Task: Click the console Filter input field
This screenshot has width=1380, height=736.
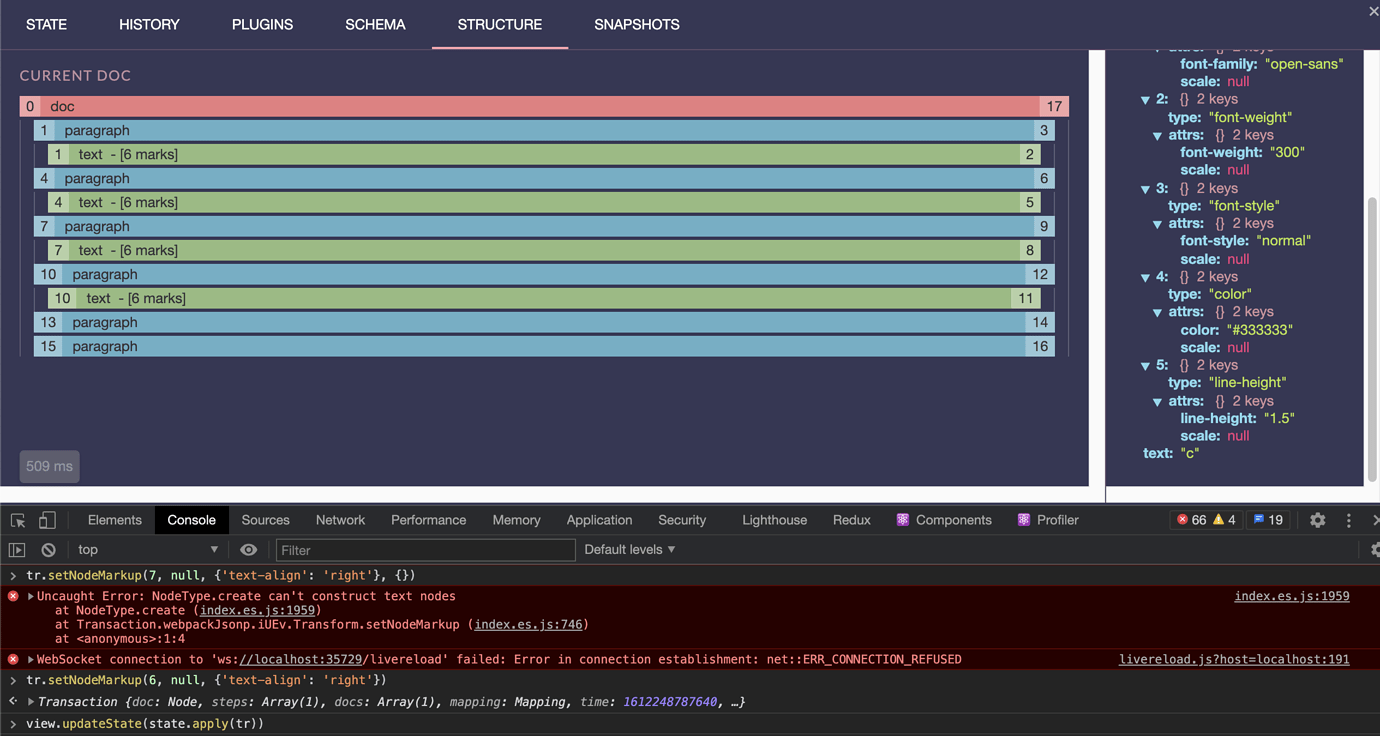Action: tap(425, 550)
